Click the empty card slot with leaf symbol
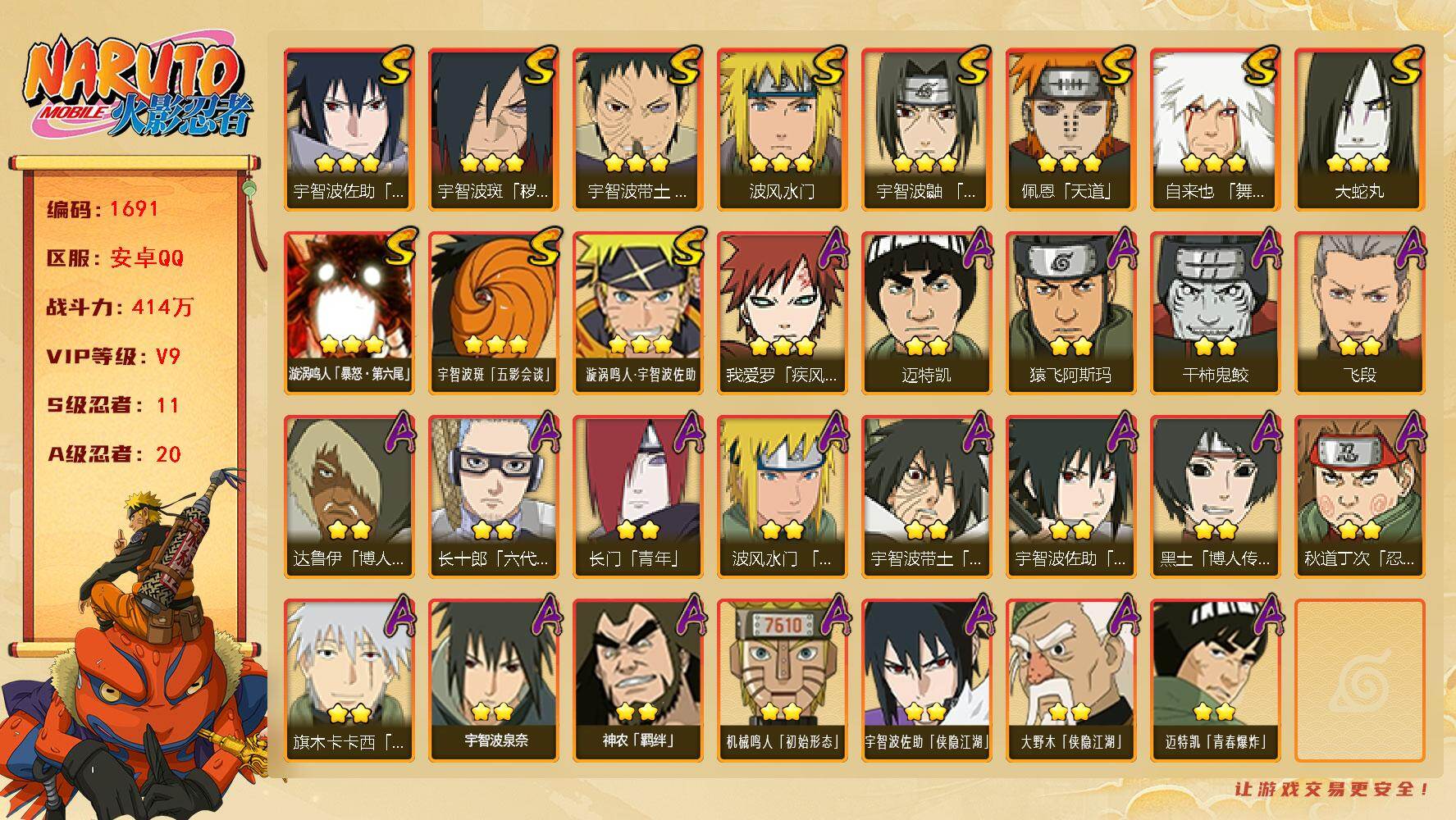The width and height of the screenshot is (1456, 820). pos(1359,680)
